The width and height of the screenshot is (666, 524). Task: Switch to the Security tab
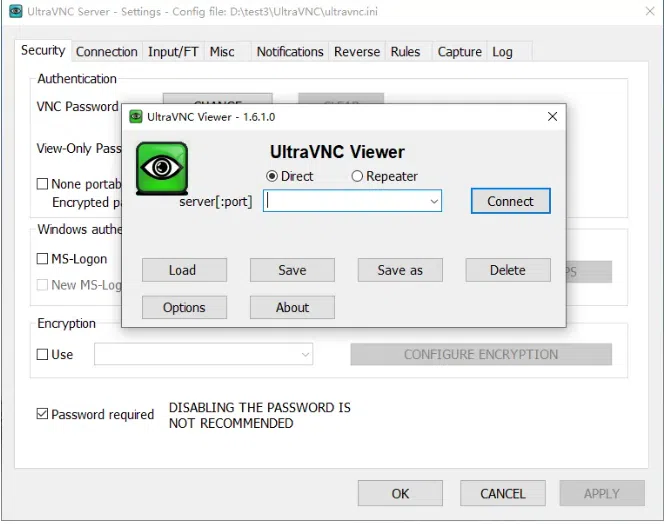pos(43,51)
